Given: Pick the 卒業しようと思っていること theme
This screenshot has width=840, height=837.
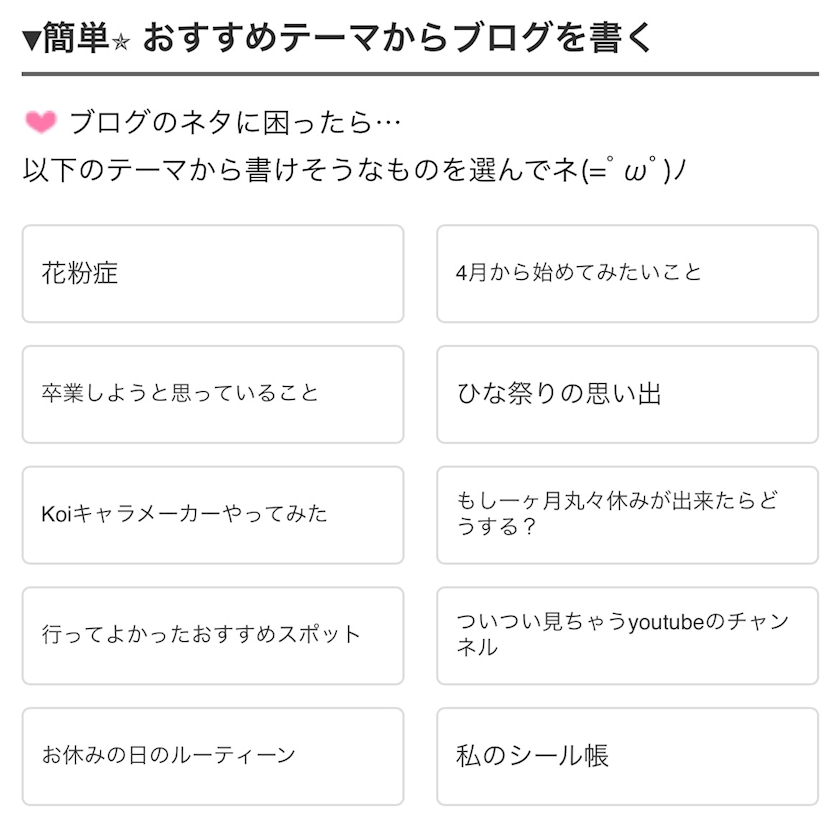Looking at the screenshot, I should pyautogui.click(x=212, y=394).
